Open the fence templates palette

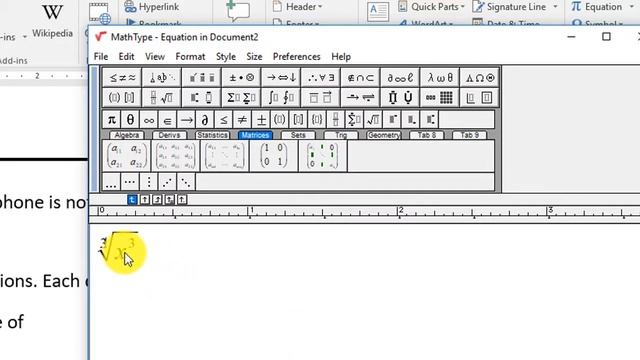(122, 98)
